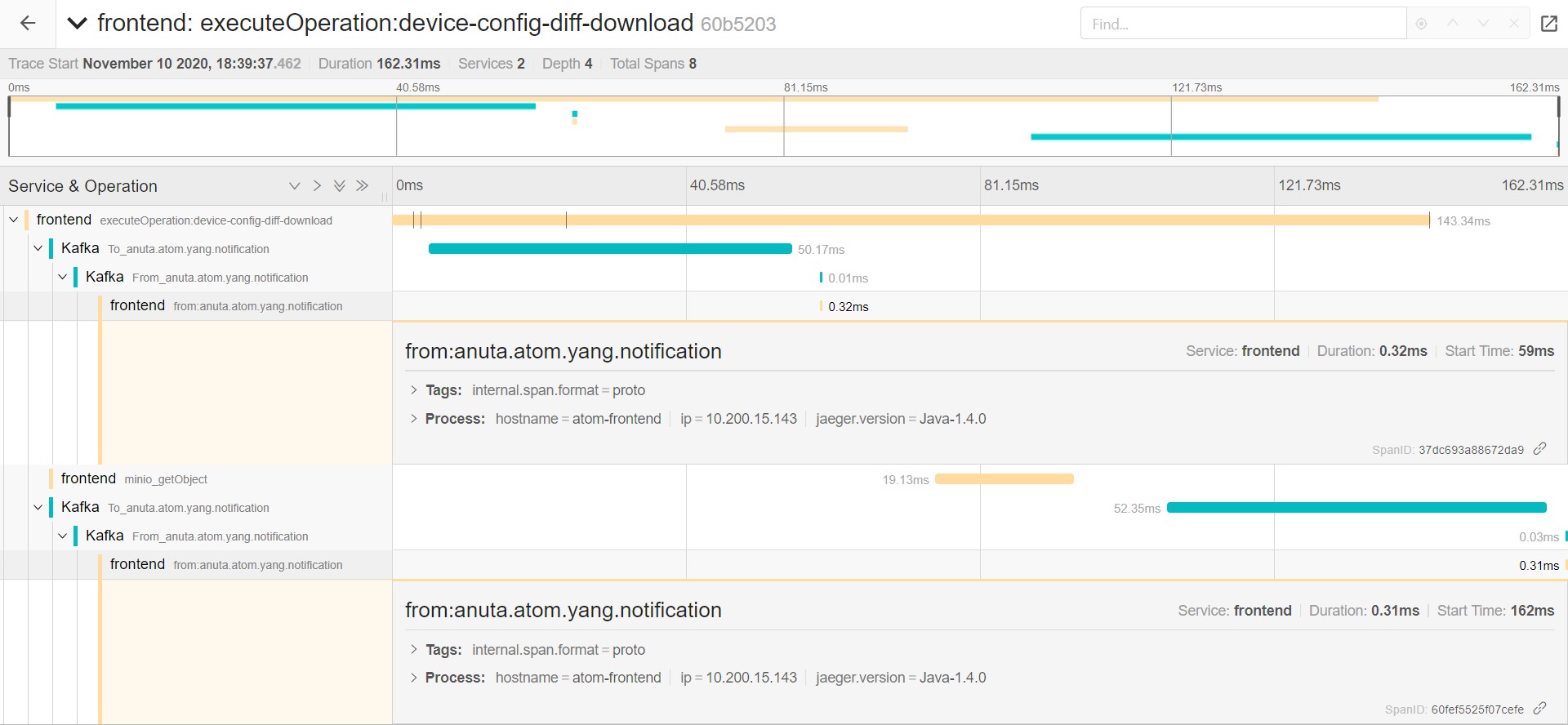Go to previous search result arrow
1568x725 pixels.
[x=1452, y=24]
